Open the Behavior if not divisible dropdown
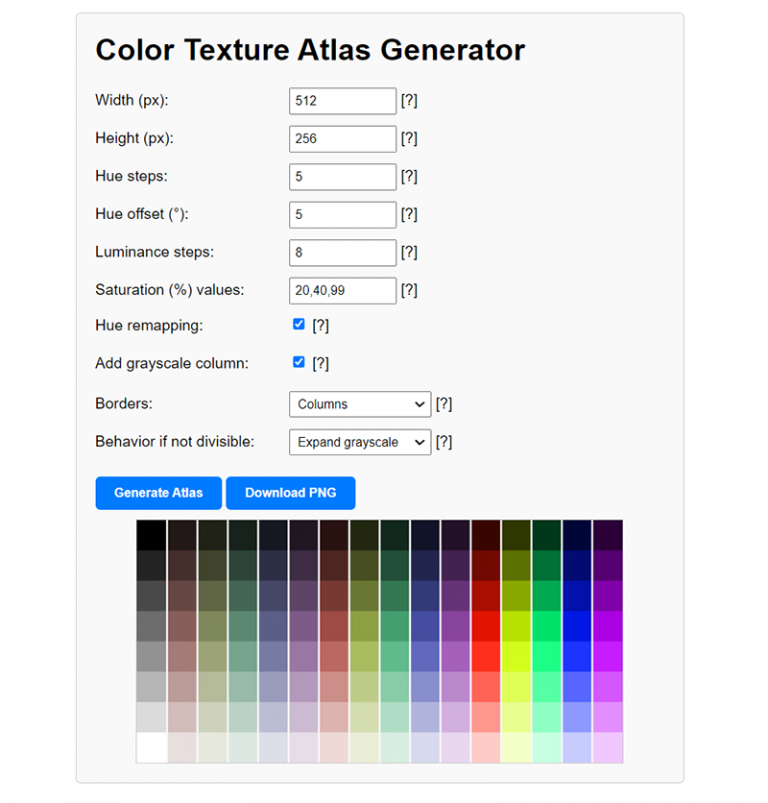The height and width of the screenshot is (803, 768). [359, 441]
